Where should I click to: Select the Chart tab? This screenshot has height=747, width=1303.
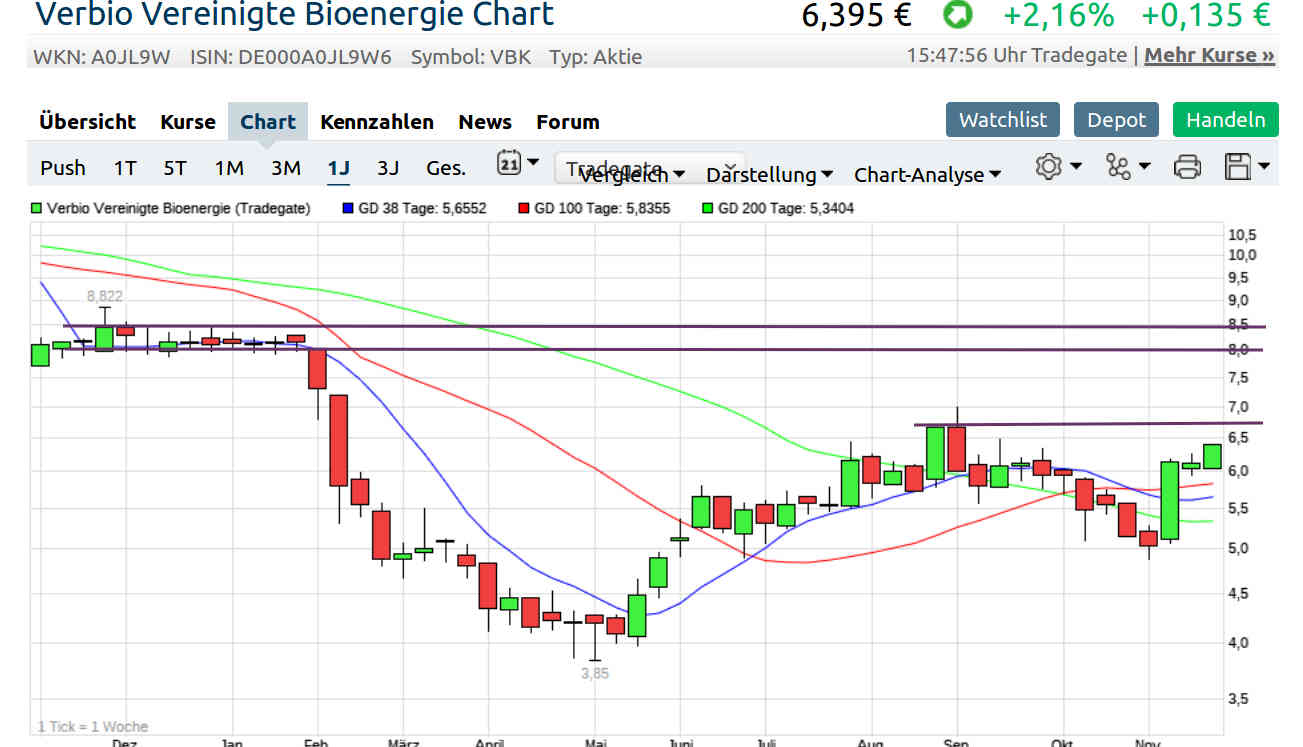268,122
